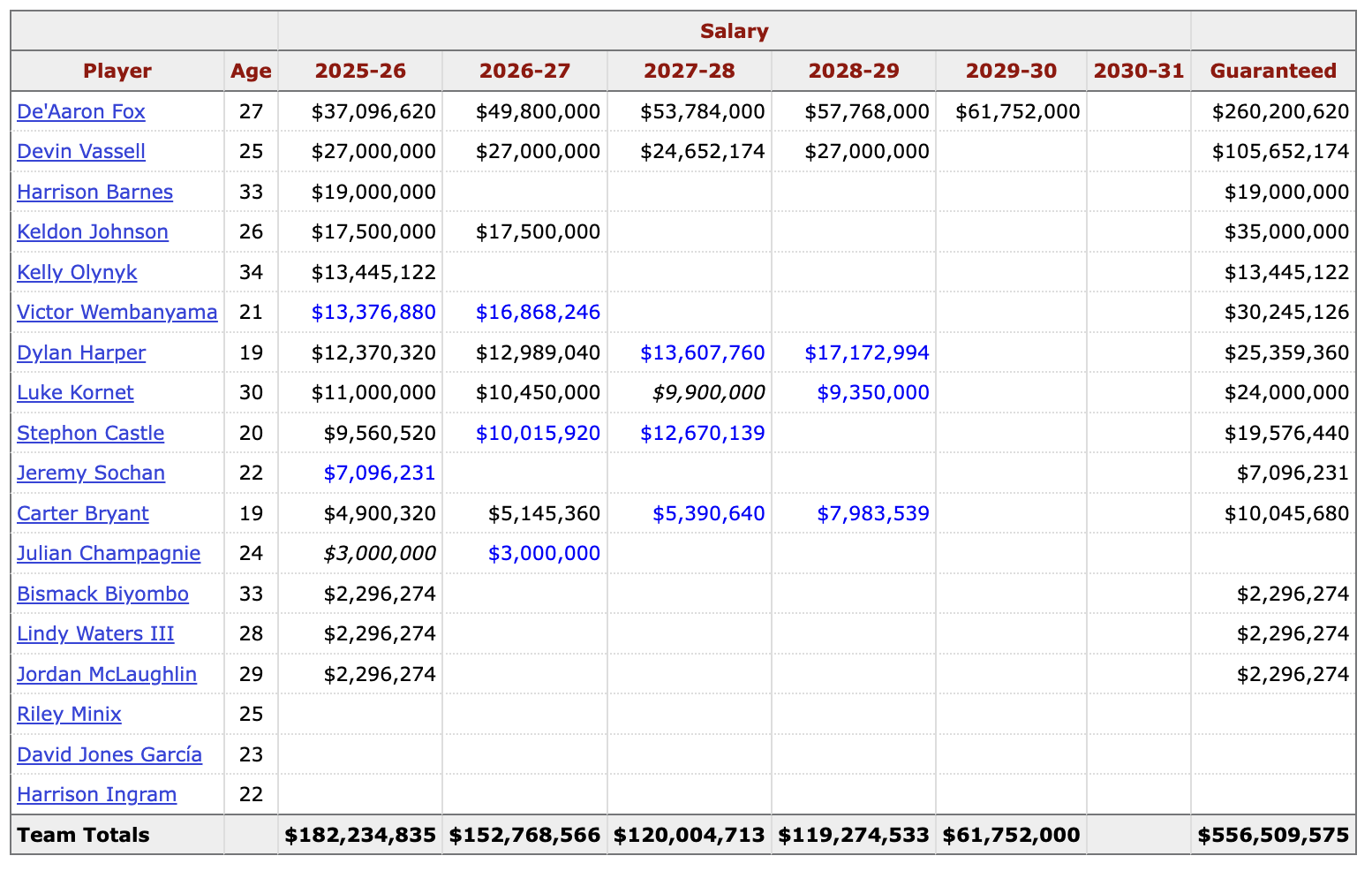Open De'Aaron Fox player link
The width and height of the screenshot is (1372, 871).
(81, 111)
